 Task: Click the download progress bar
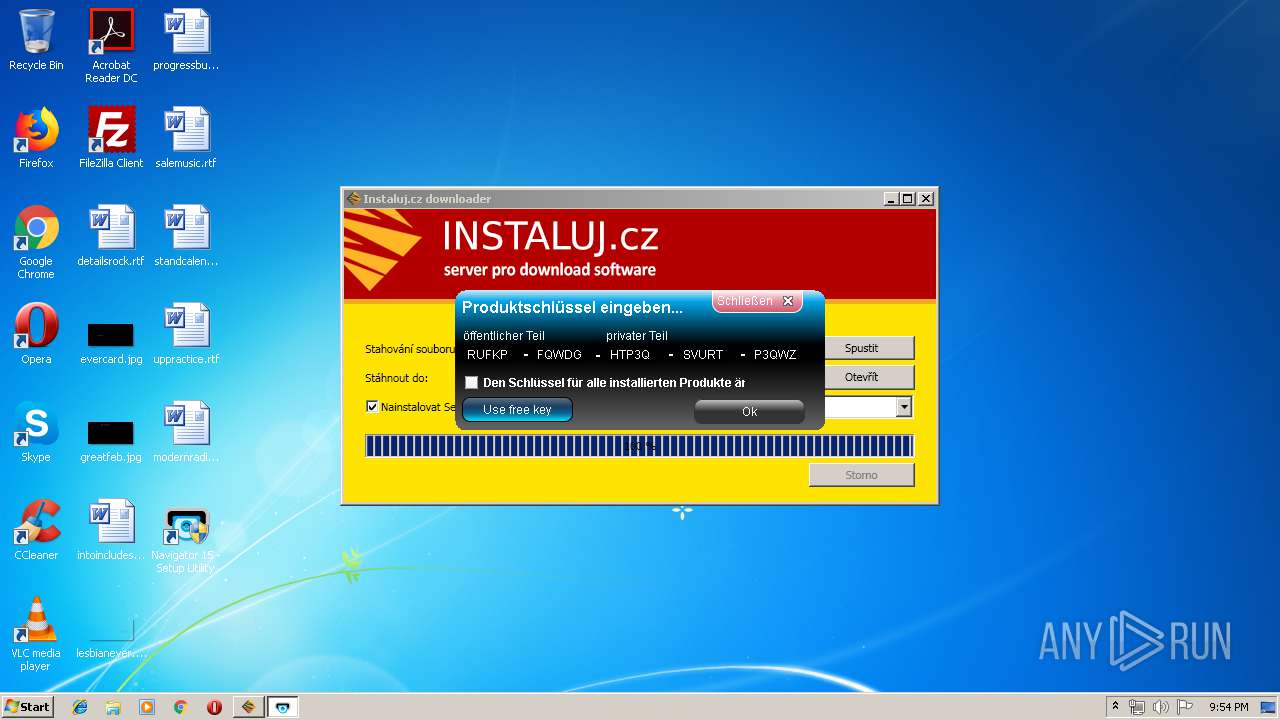[639, 446]
